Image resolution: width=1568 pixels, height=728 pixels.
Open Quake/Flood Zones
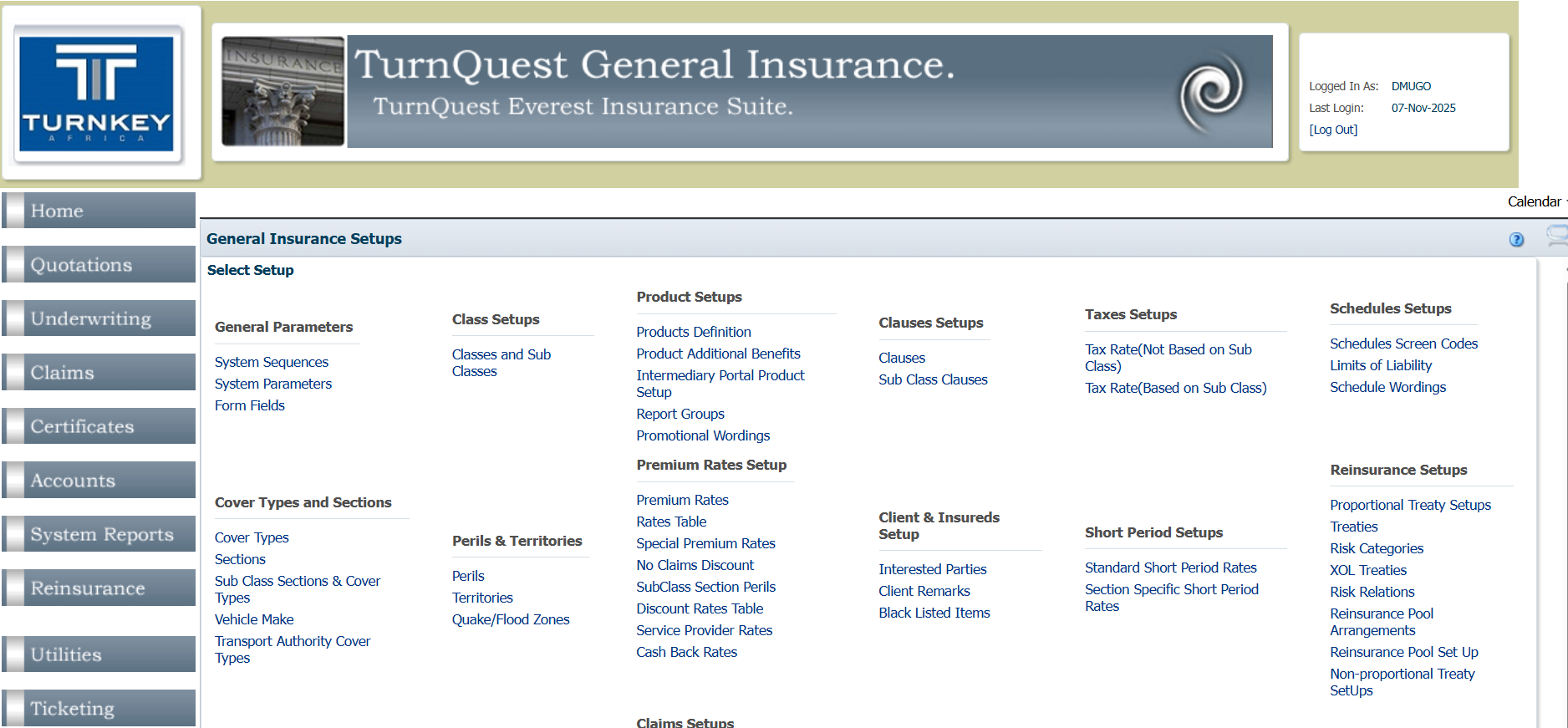point(511,619)
